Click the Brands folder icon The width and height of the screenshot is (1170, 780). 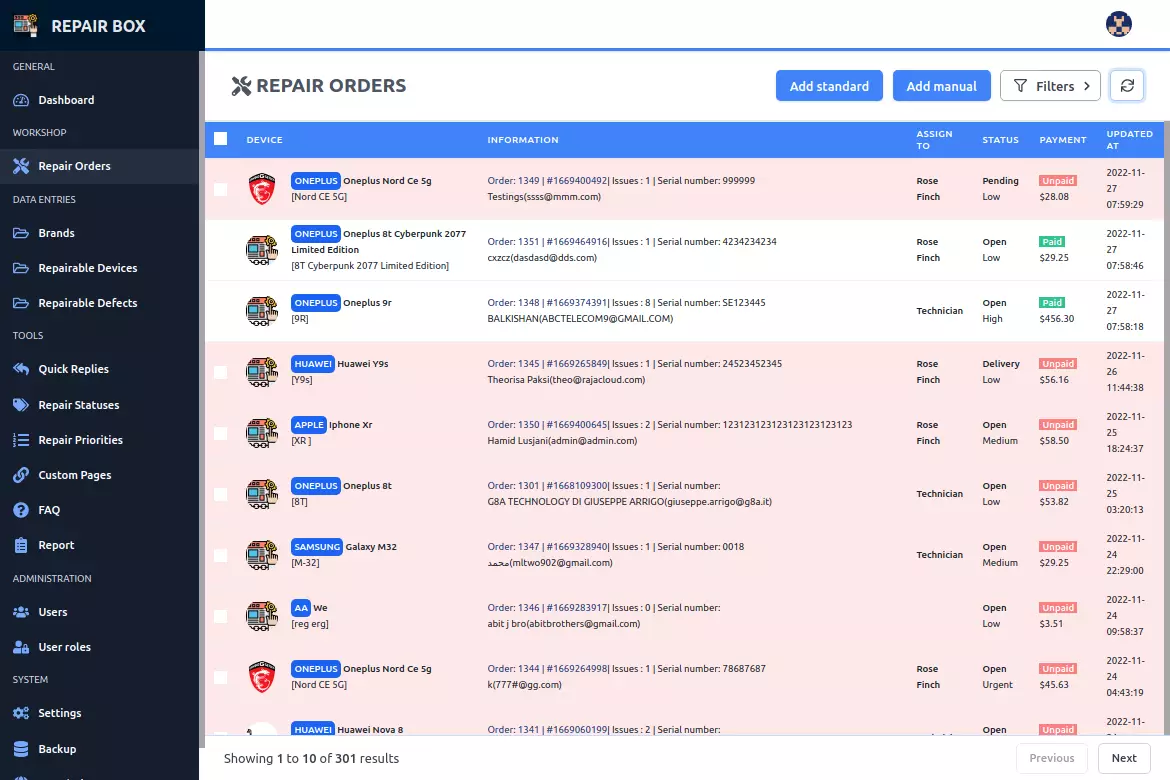point(21,233)
